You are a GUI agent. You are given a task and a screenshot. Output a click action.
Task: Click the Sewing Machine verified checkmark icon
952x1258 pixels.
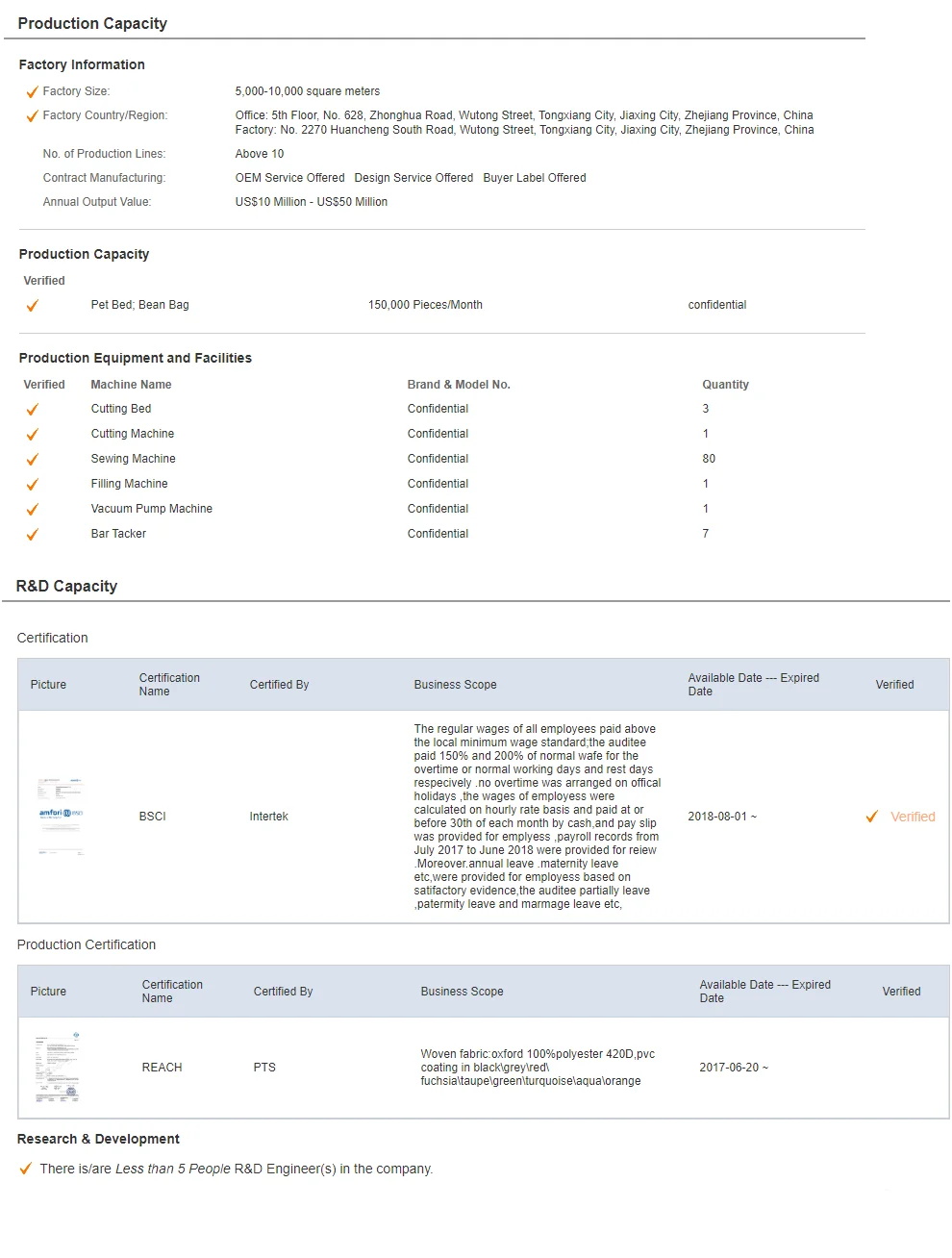tap(32, 460)
